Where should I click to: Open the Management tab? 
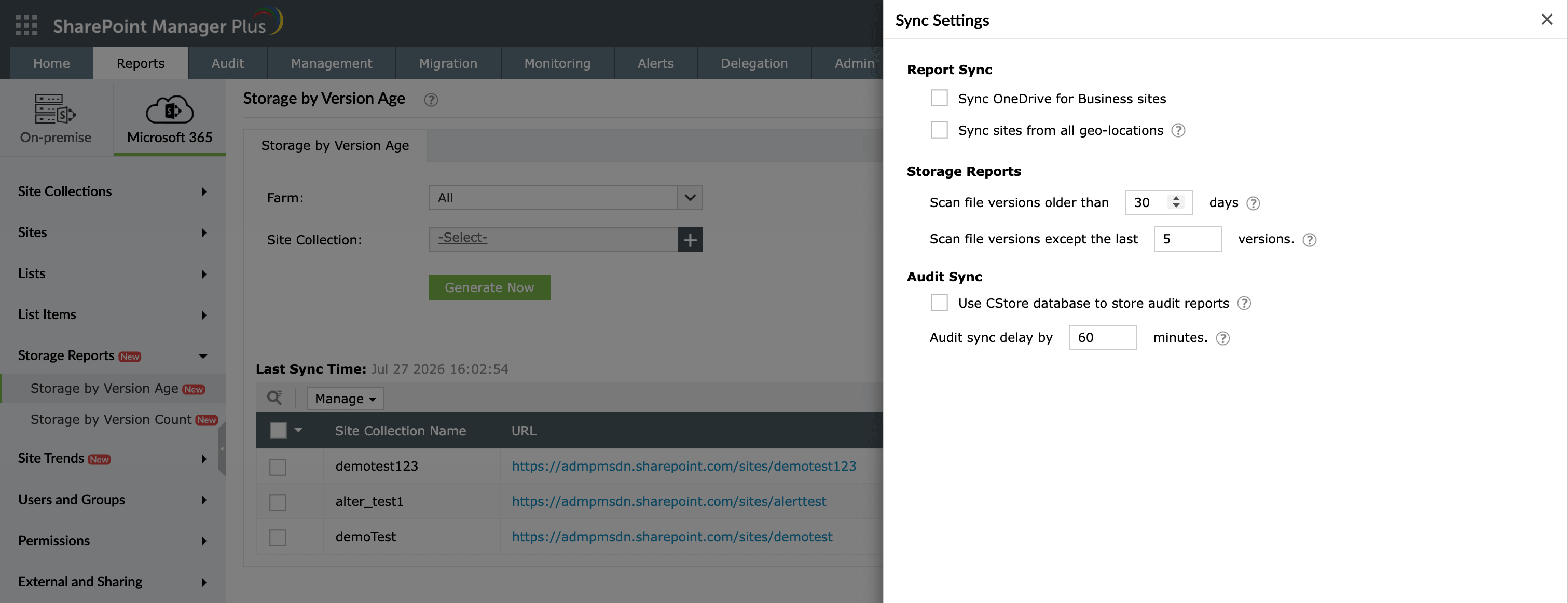332,63
